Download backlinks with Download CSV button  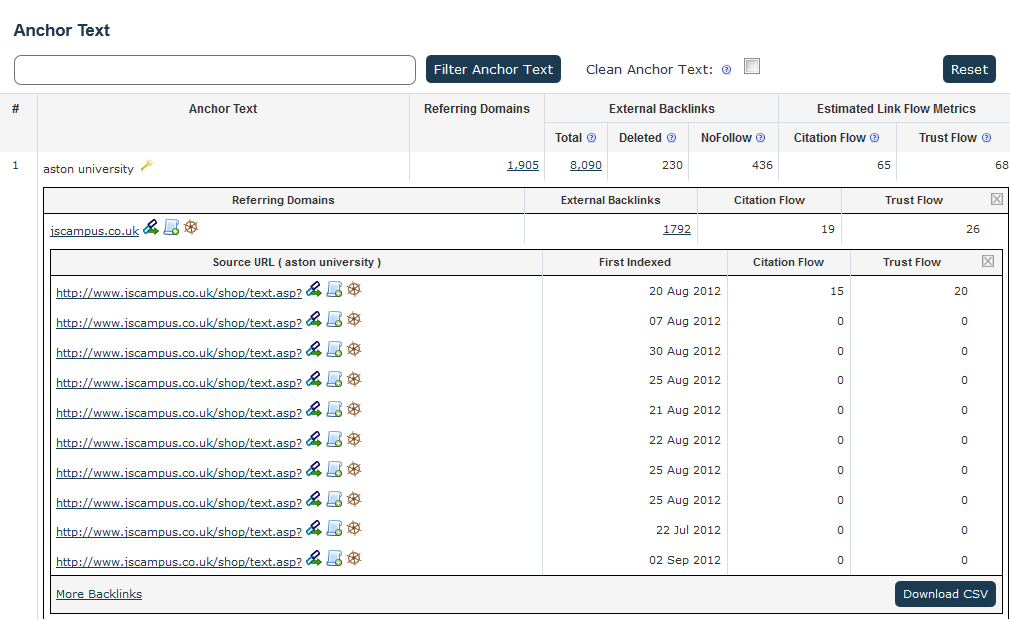click(x=945, y=594)
